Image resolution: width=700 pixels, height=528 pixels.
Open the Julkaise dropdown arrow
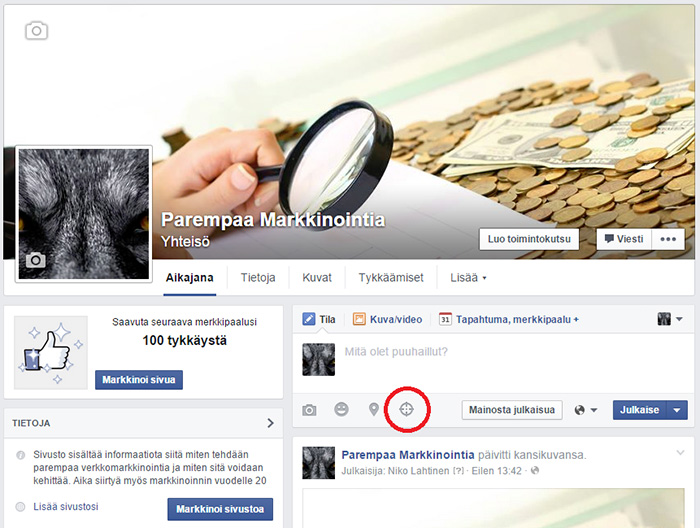click(x=677, y=410)
